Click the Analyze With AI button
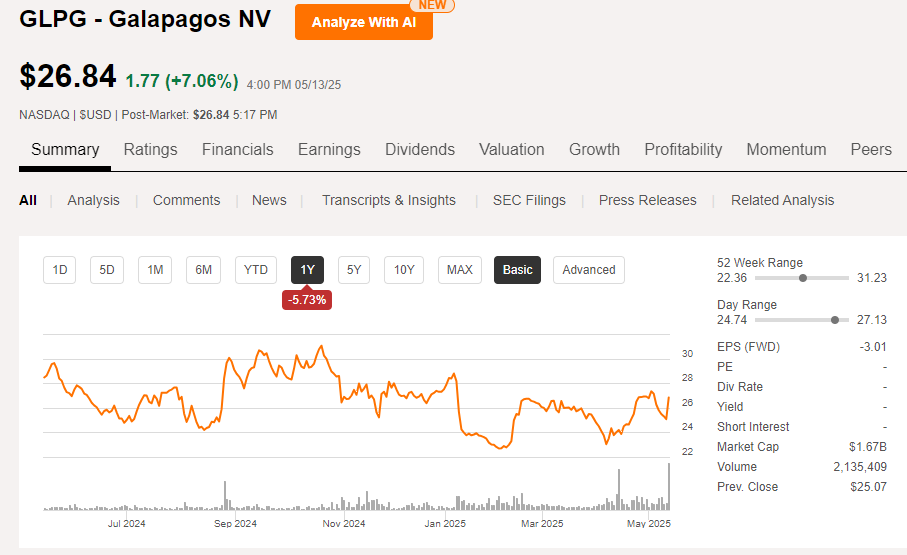The width and height of the screenshot is (907, 555). [364, 22]
